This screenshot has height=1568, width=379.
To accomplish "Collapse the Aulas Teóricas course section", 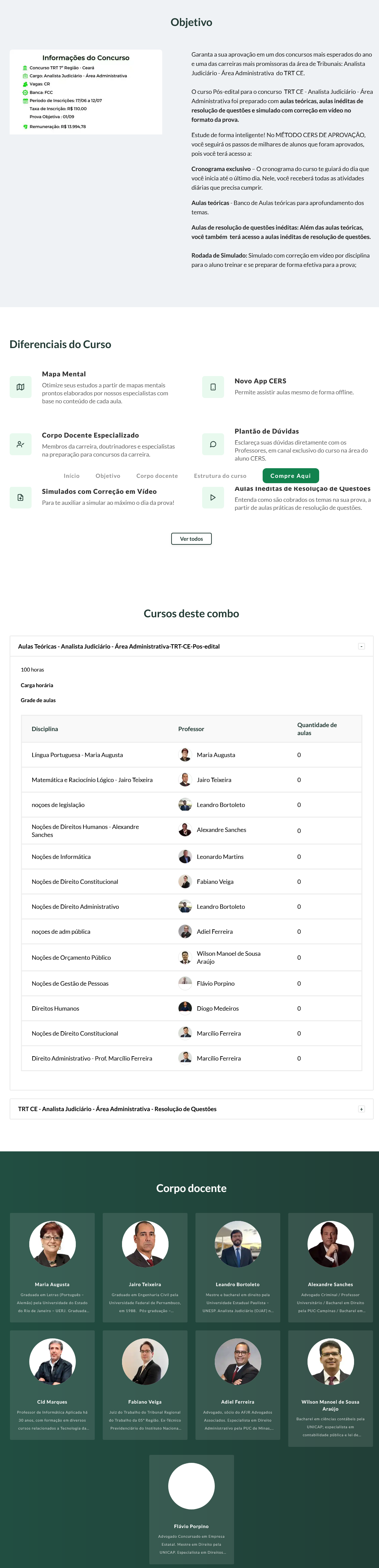I will click(x=361, y=647).
